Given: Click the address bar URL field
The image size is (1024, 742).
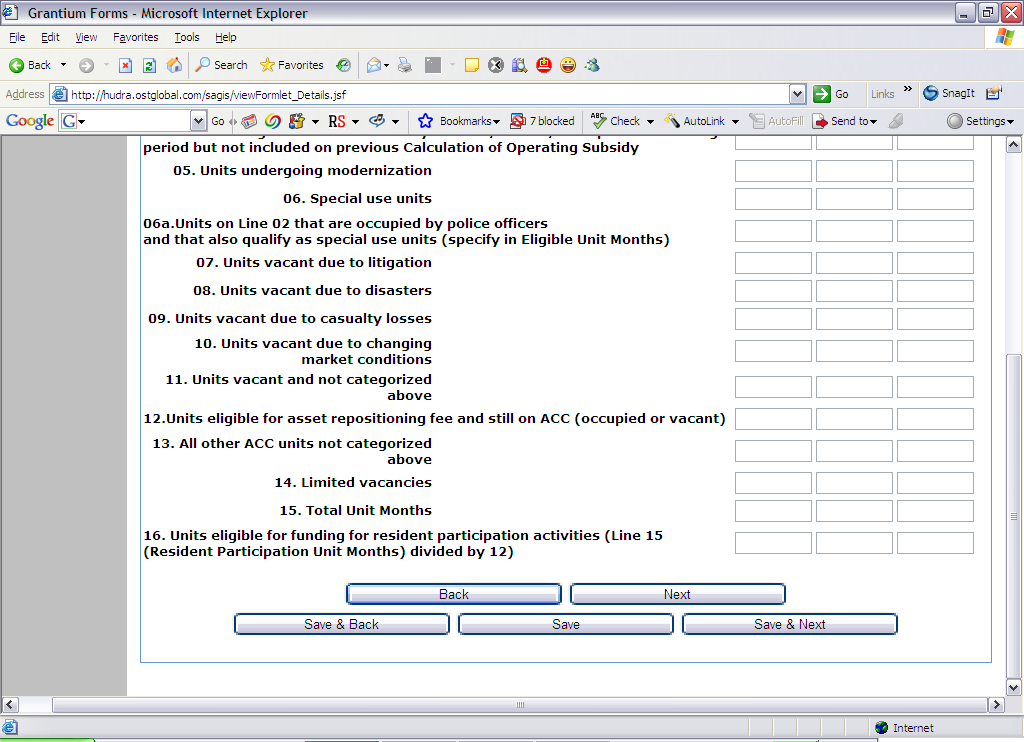Looking at the screenshot, I should click(428, 95).
